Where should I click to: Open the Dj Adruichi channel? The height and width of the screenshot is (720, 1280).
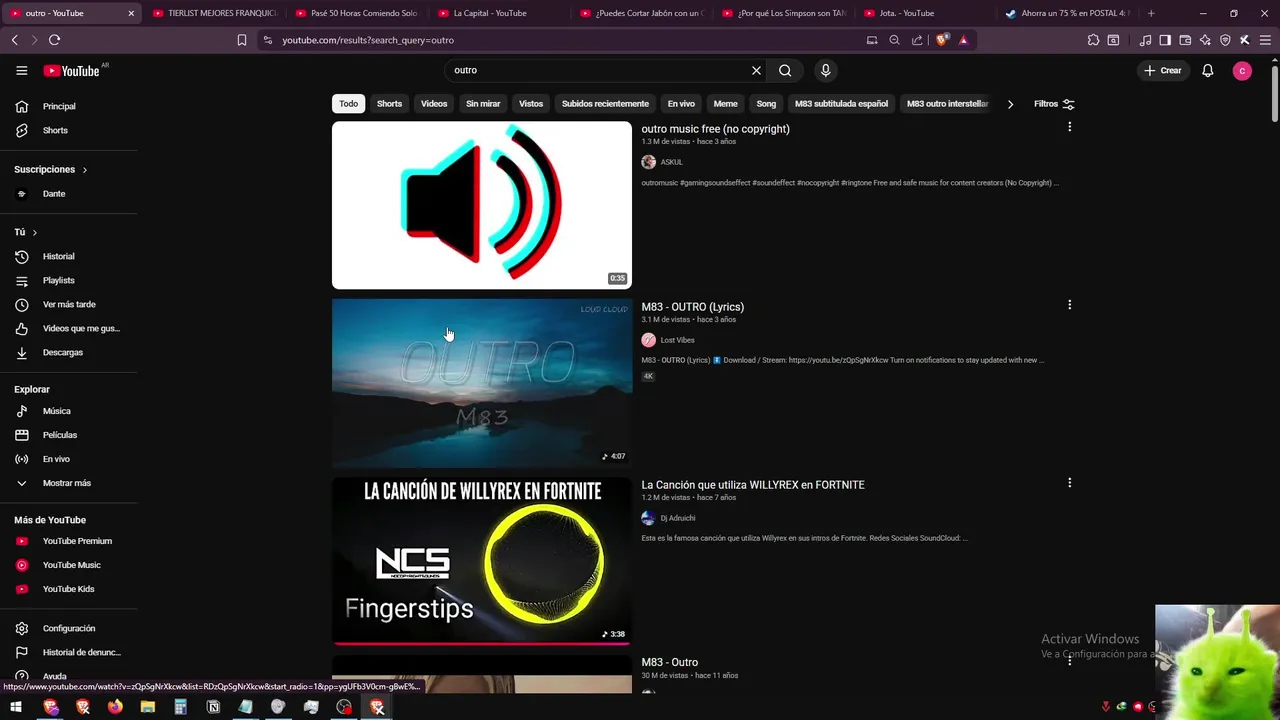click(x=678, y=518)
